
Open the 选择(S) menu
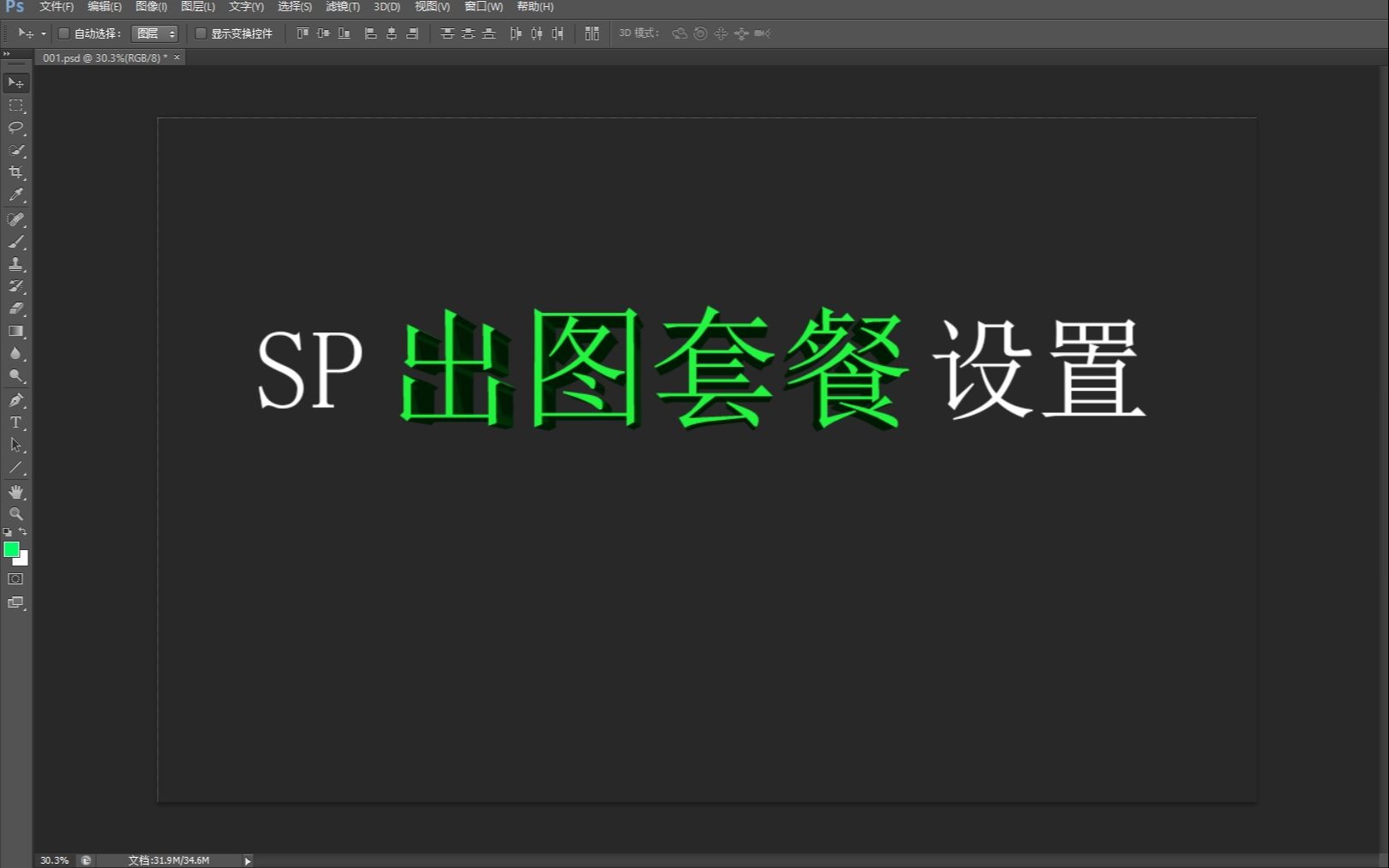tap(295, 7)
